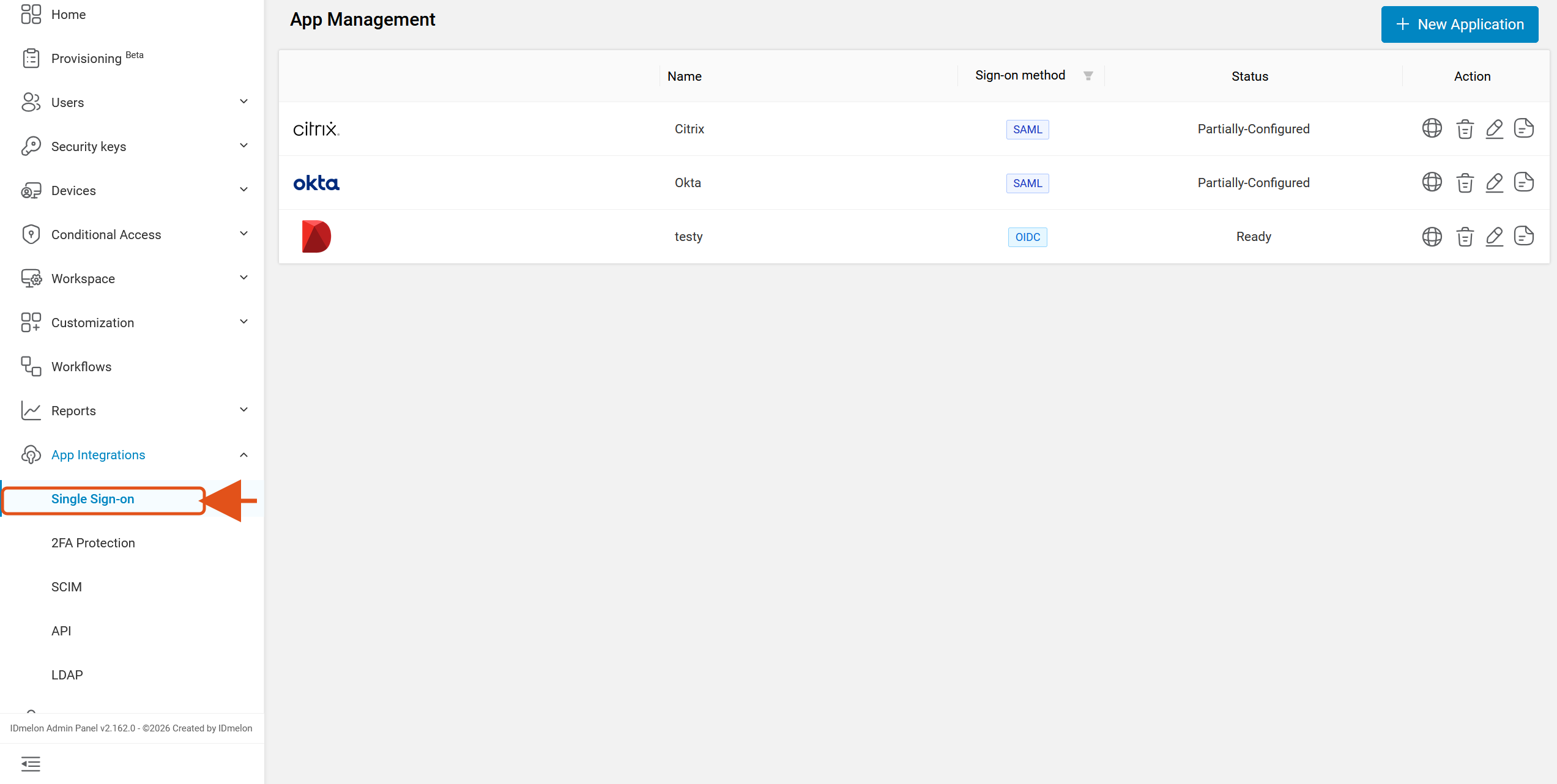
Task: Click the Provisioning checklist icon
Action: (x=31, y=59)
